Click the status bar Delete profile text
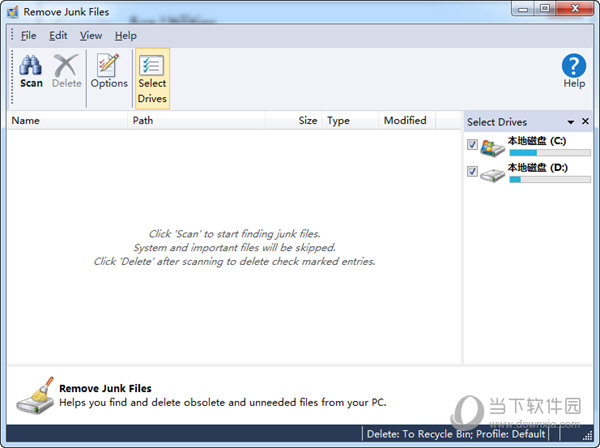 click(456, 434)
